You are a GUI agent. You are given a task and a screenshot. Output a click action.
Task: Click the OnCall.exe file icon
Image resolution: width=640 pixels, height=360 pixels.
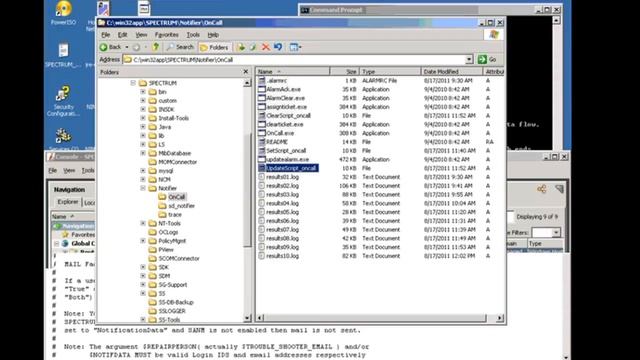[262, 133]
